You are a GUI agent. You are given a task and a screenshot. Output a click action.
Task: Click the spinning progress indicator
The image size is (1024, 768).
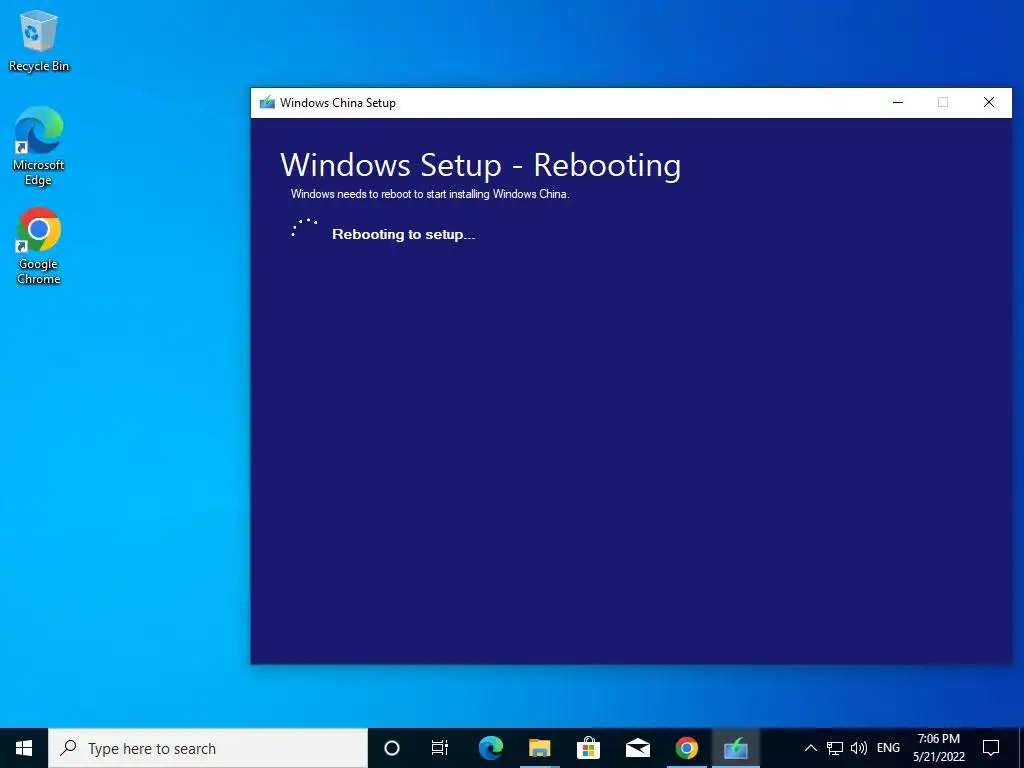pyautogui.click(x=304, y=229)
